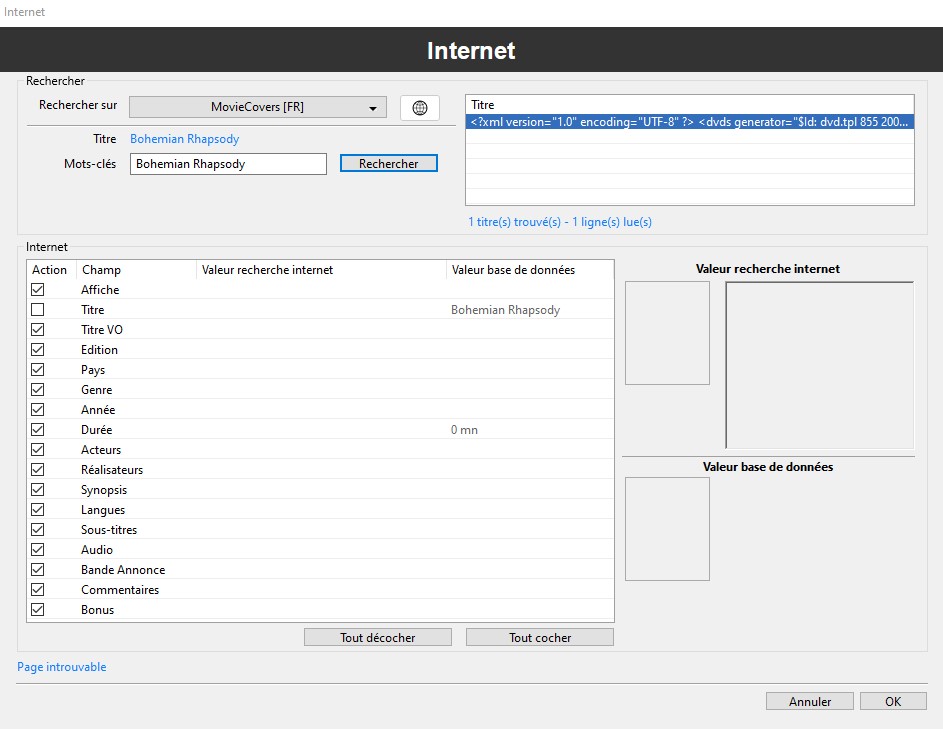Open the Rechercher sur dropdown
Screen dimensions: 943x729
point(258,108)
